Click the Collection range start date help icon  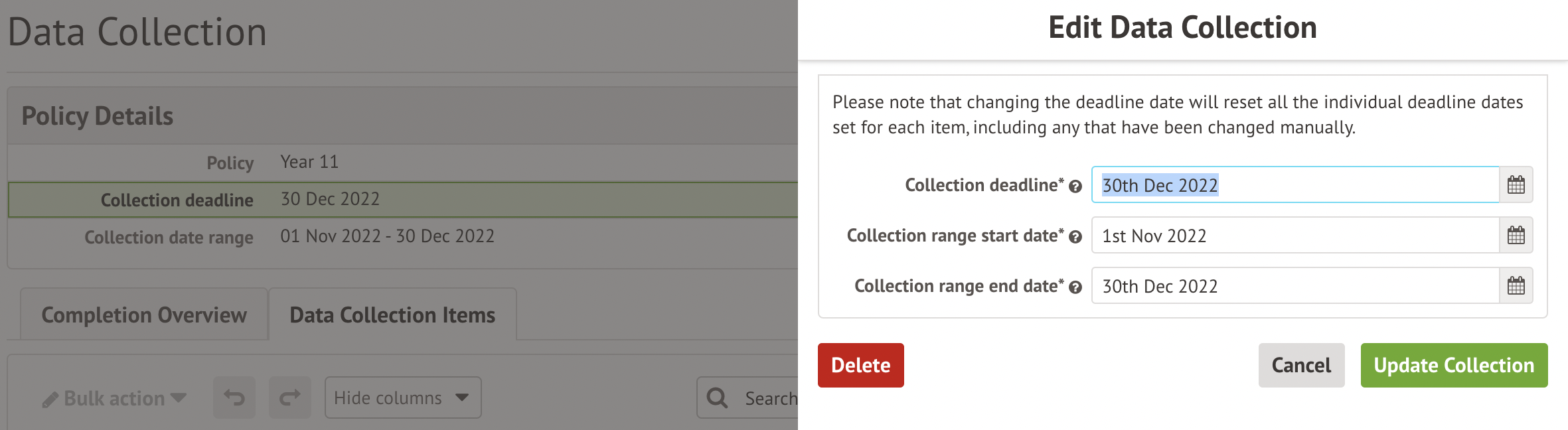point(1076,237)
